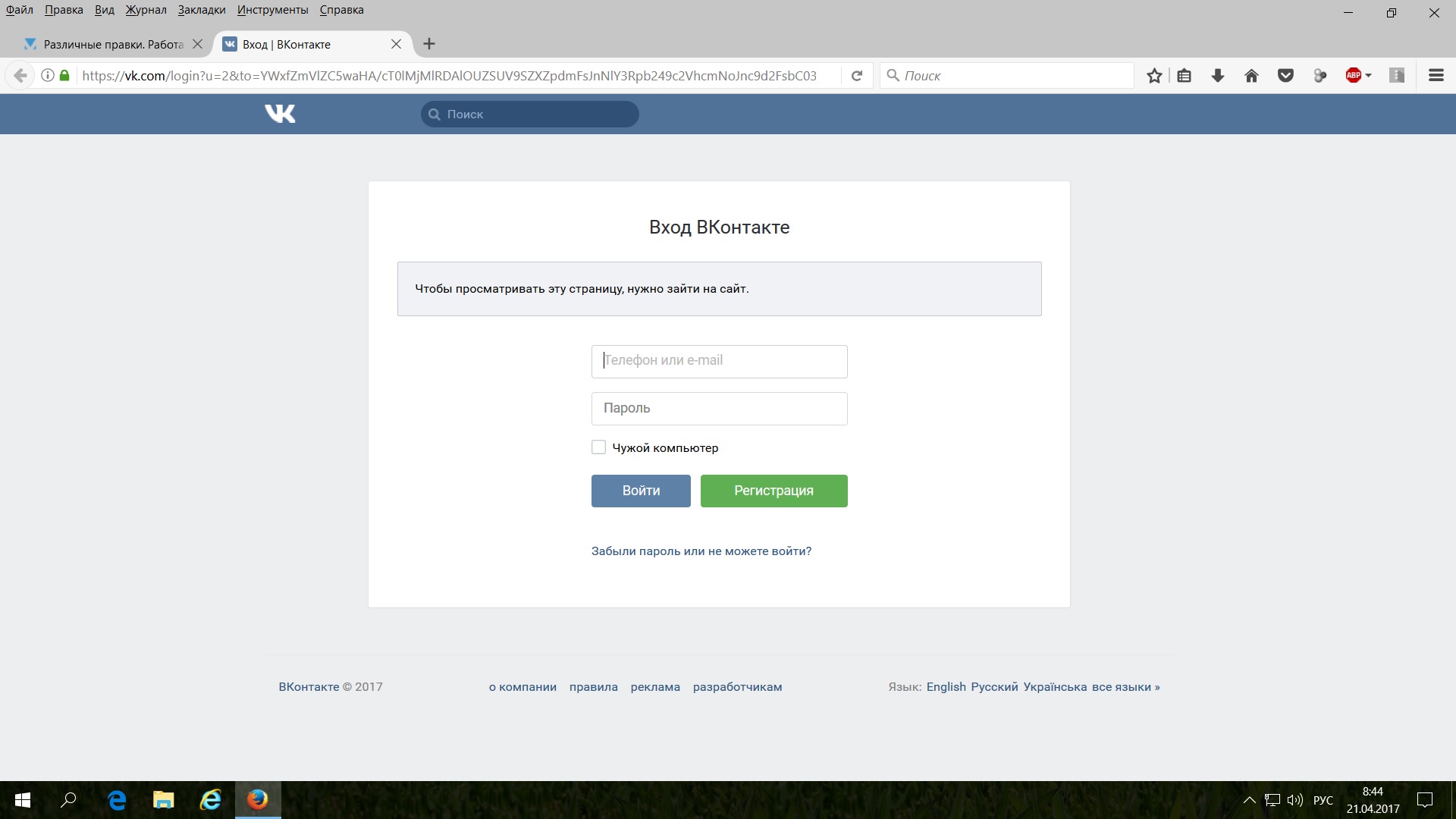Open the реклама footer link
The image size is (1456, 819).
point(655,687)
